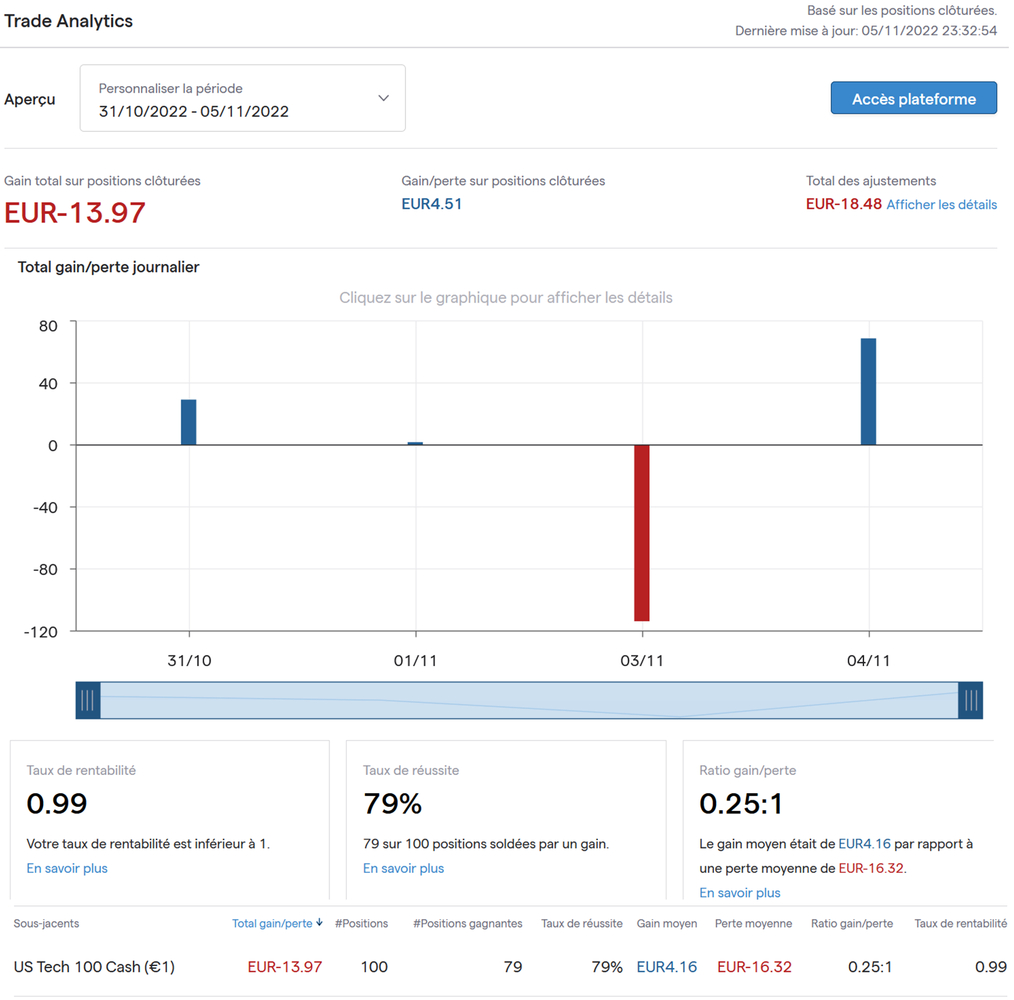Click the chevron arrow in the period selector
Viewport: 1014px width, 1000px height.
pyautogui.click(x=383, y=98)
